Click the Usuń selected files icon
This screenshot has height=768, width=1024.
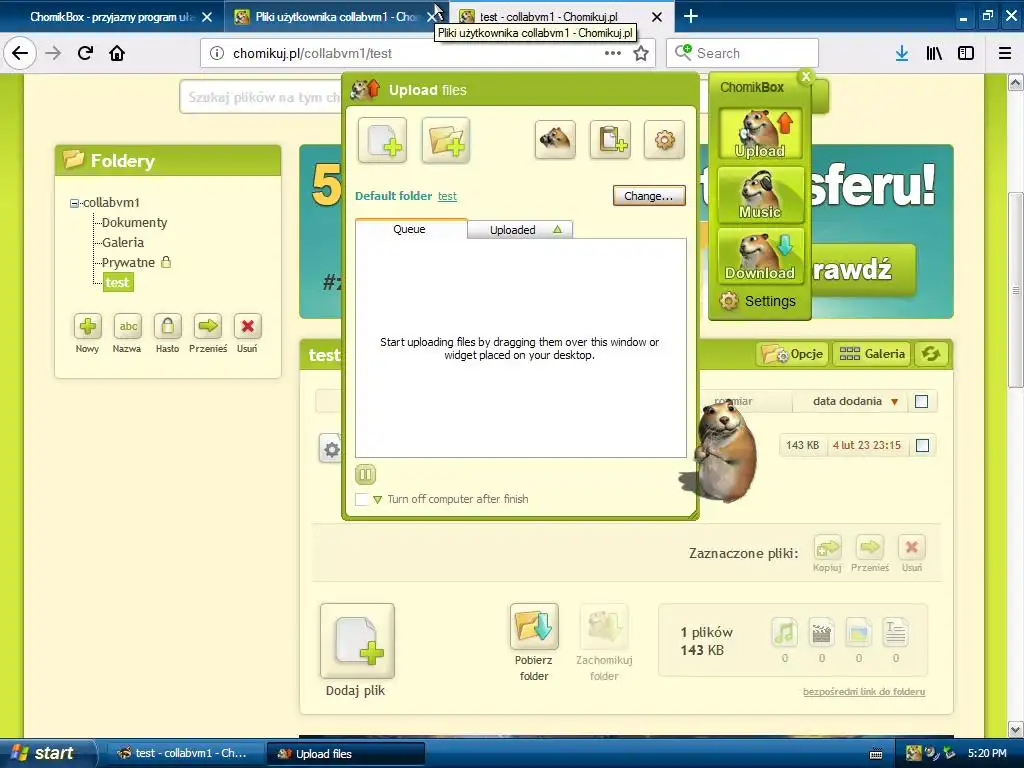pos(912,547)
